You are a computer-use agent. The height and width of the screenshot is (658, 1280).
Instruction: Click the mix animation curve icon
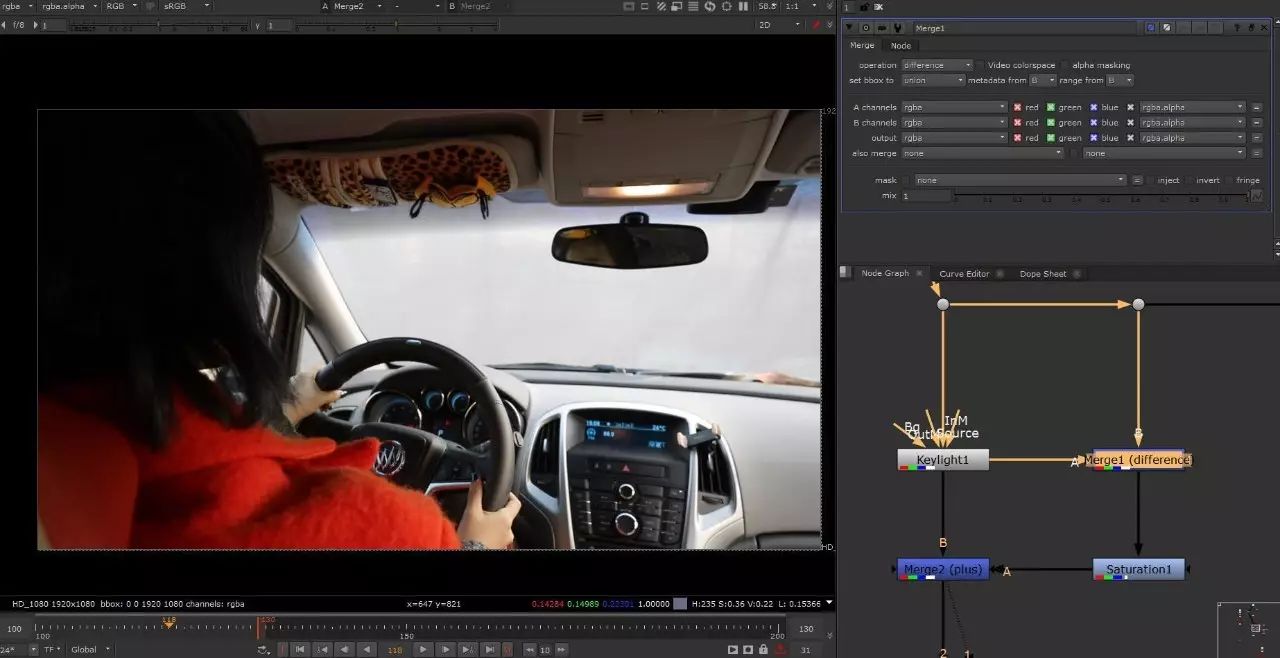(1257, 196)
